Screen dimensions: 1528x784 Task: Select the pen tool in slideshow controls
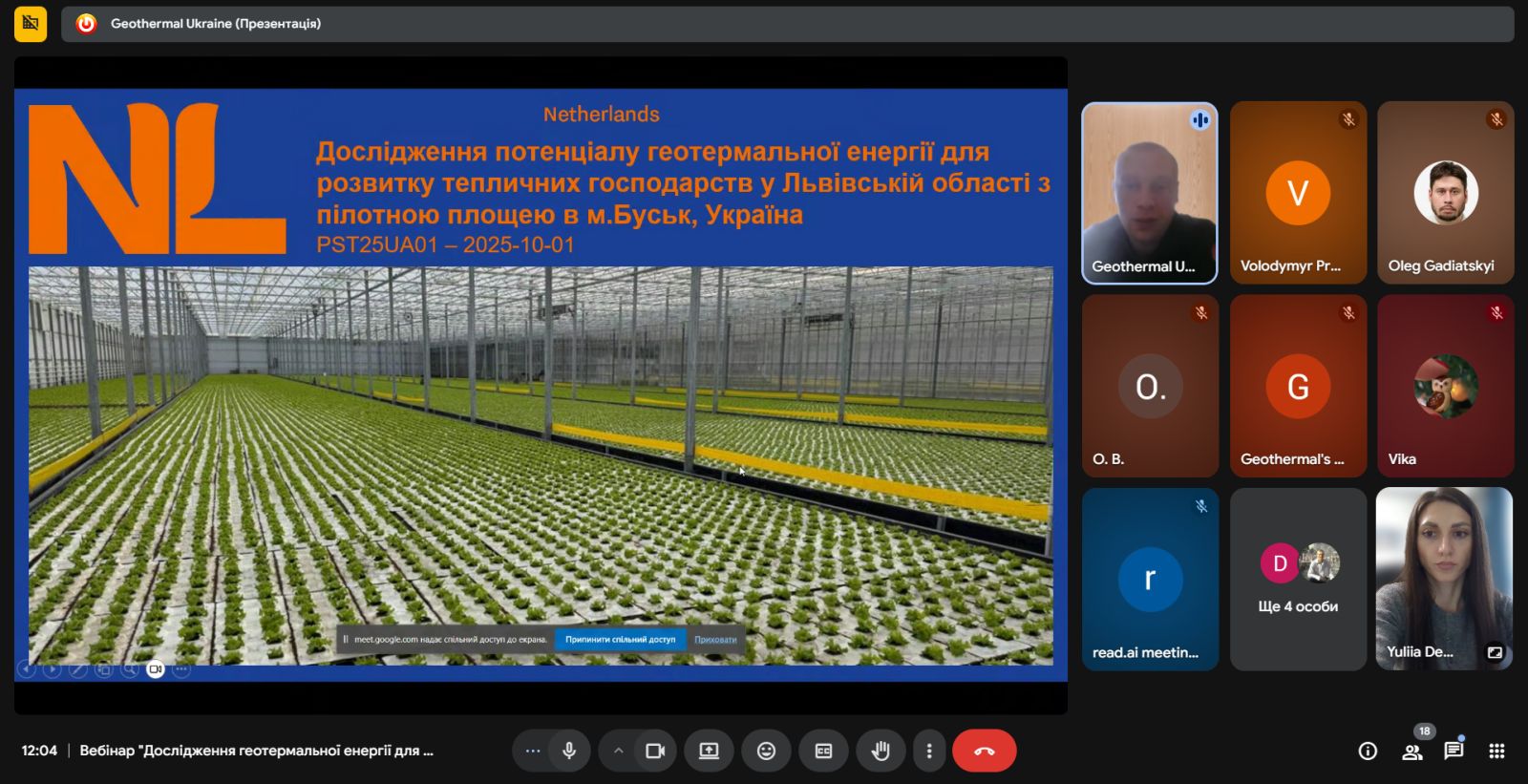78,669
